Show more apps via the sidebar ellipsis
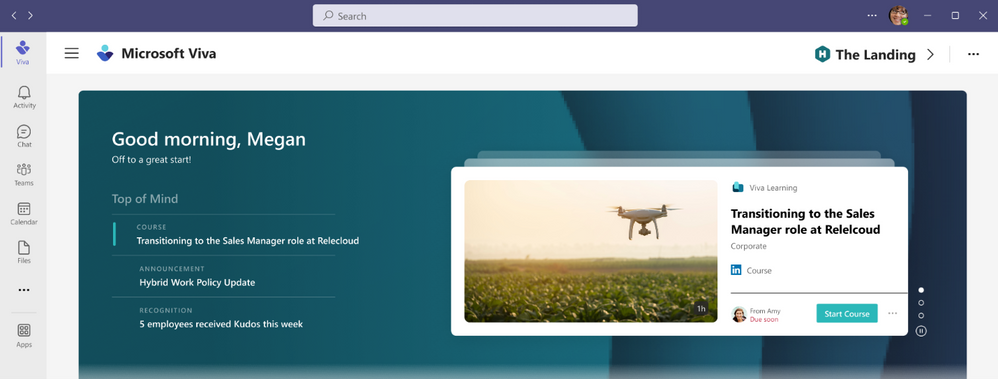This screenshot has height=379, width=998. click(x=24, y=290)
